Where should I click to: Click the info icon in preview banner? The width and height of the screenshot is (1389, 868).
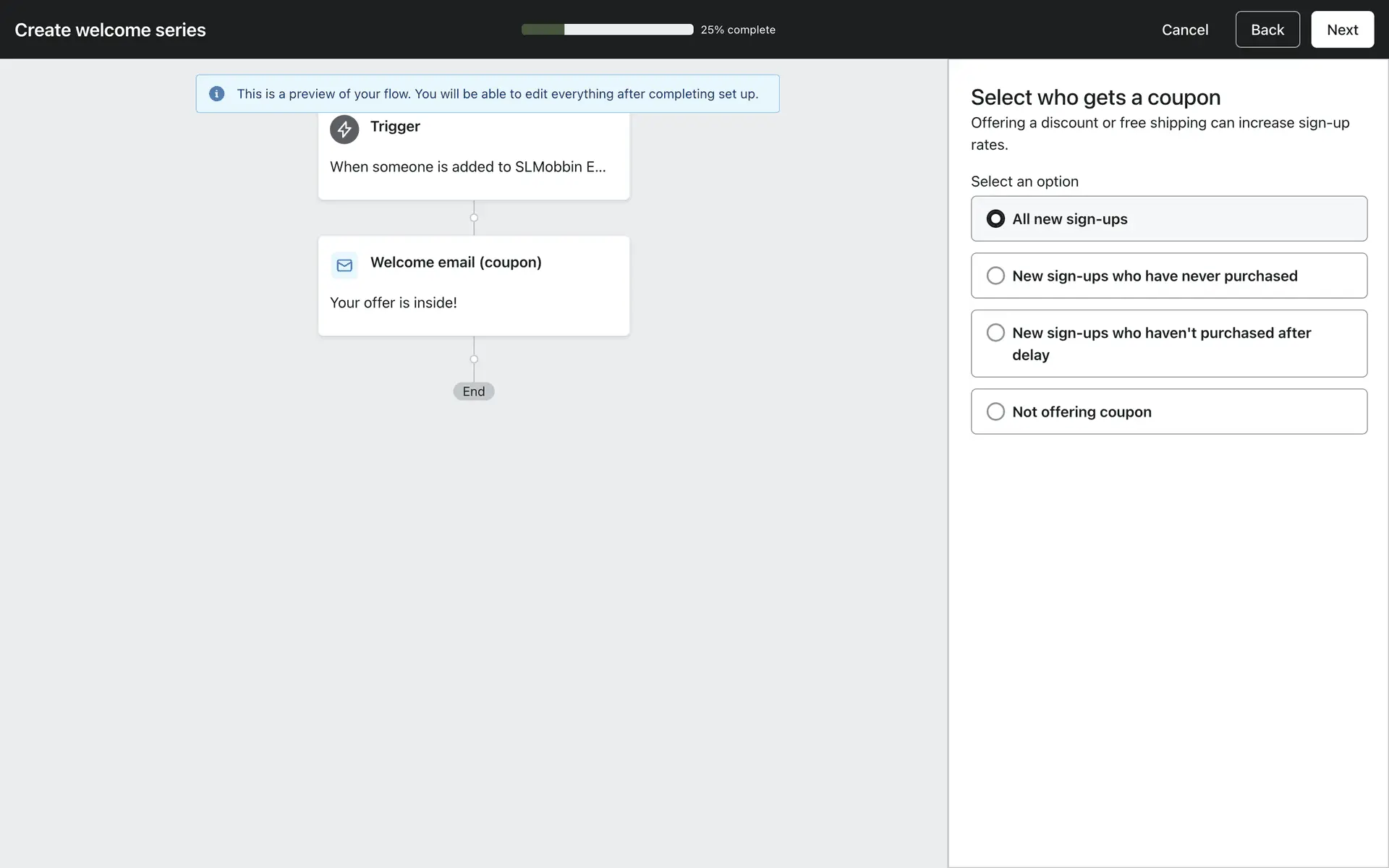216,94
